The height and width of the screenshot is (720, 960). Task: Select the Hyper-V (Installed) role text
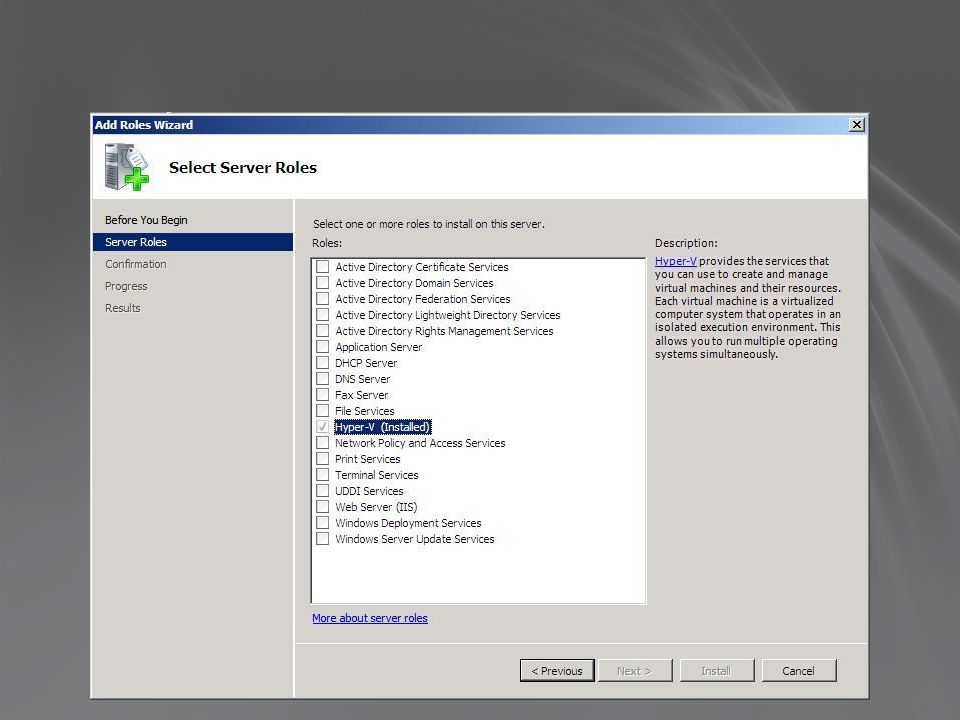coord(383,427)
